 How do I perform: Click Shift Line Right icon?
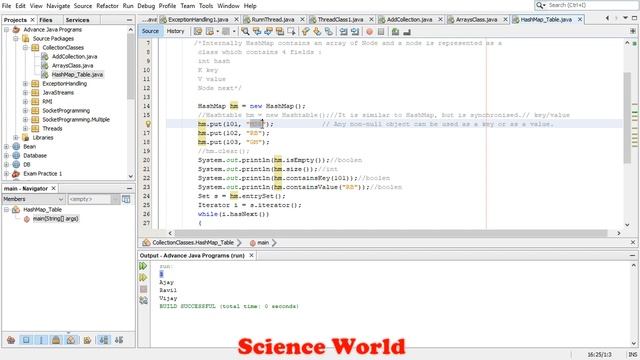coord(355,31)
